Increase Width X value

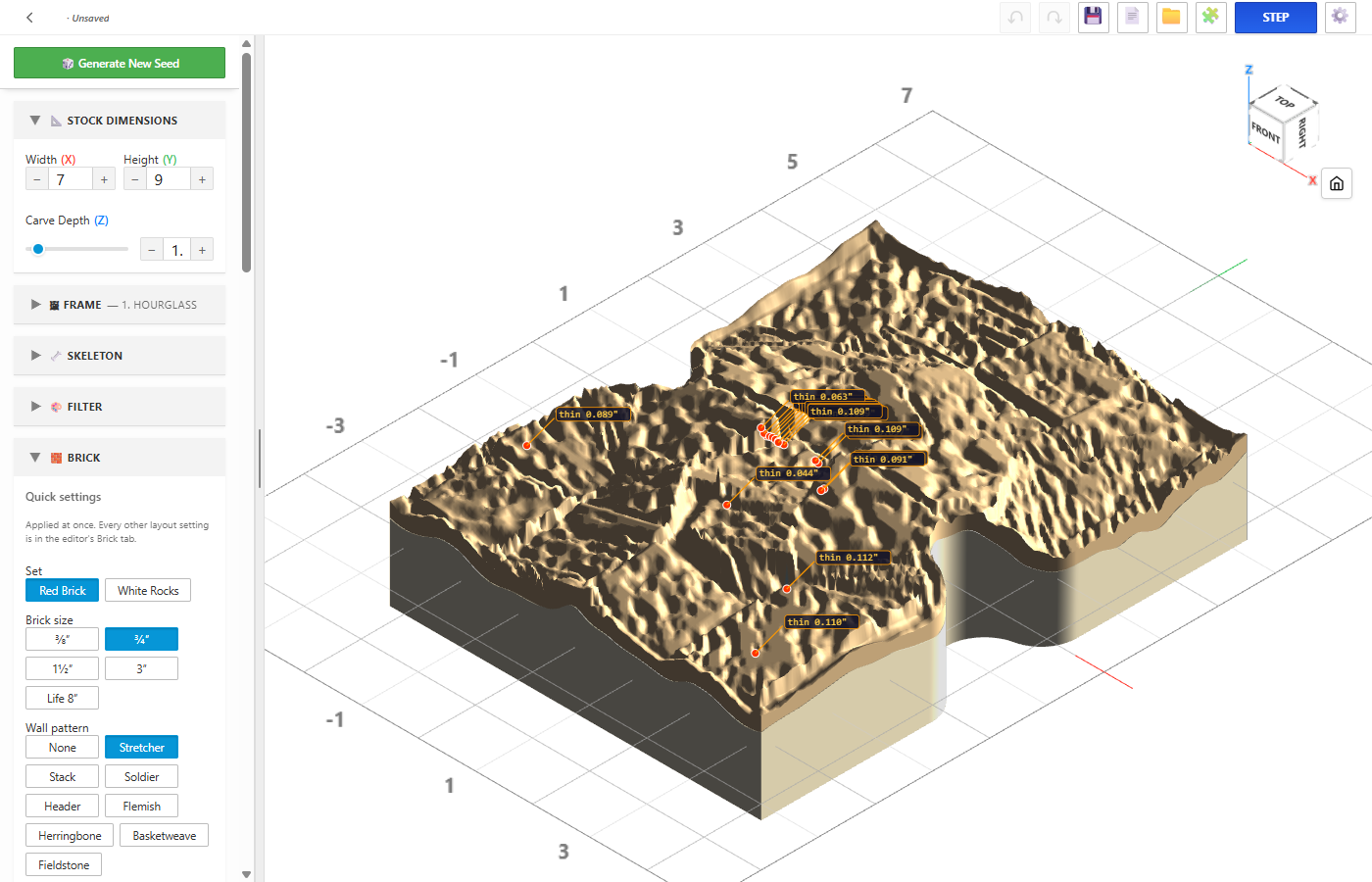pos(104,179)
